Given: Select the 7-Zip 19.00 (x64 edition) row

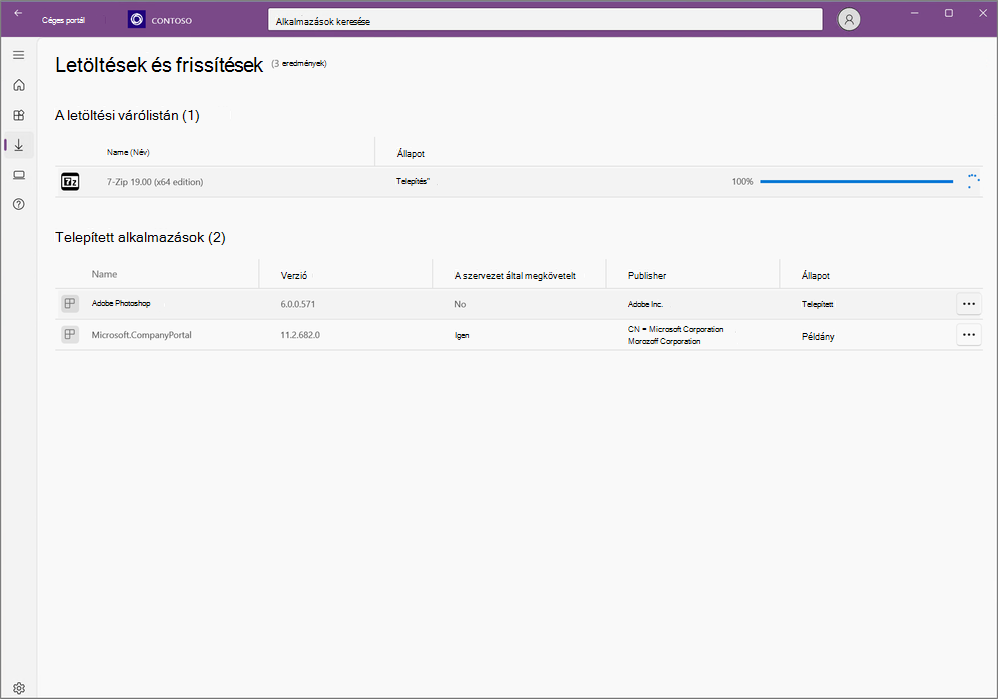Looking at the screenshot, I should [x=519, y=182].
